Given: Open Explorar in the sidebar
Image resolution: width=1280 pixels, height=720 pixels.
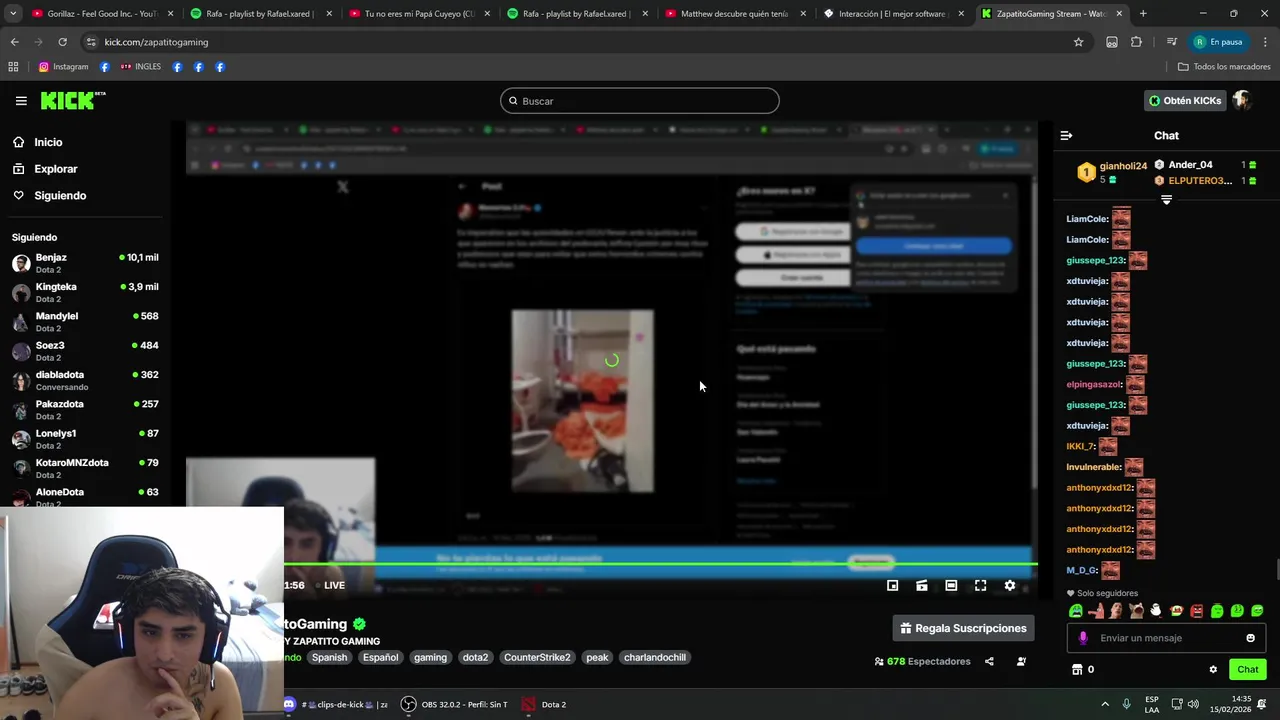Looking at the screenshot, I should (55, 169).
